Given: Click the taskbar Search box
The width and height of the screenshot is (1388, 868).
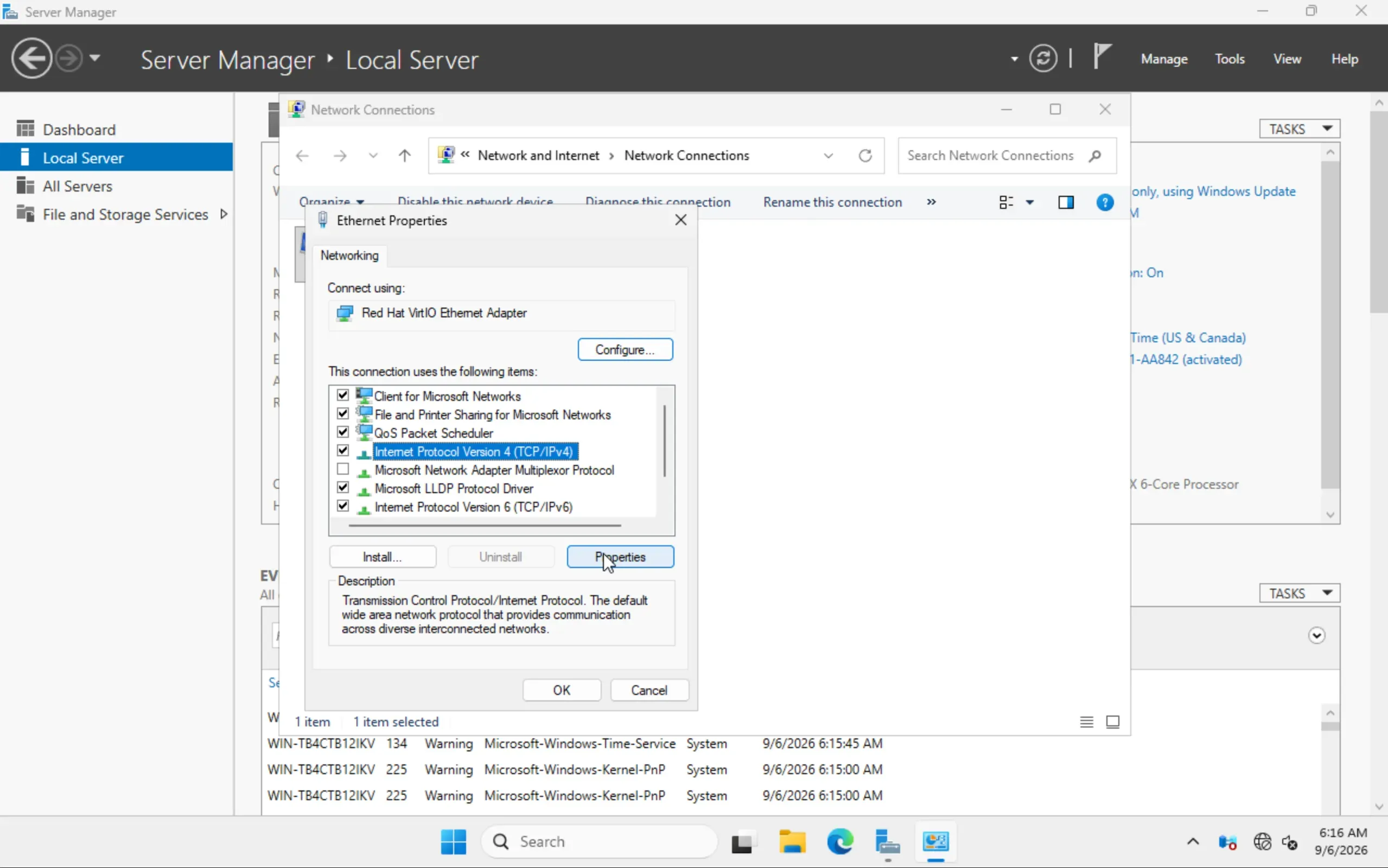Looking at the screenshot, I should click(x=599, y=841).
